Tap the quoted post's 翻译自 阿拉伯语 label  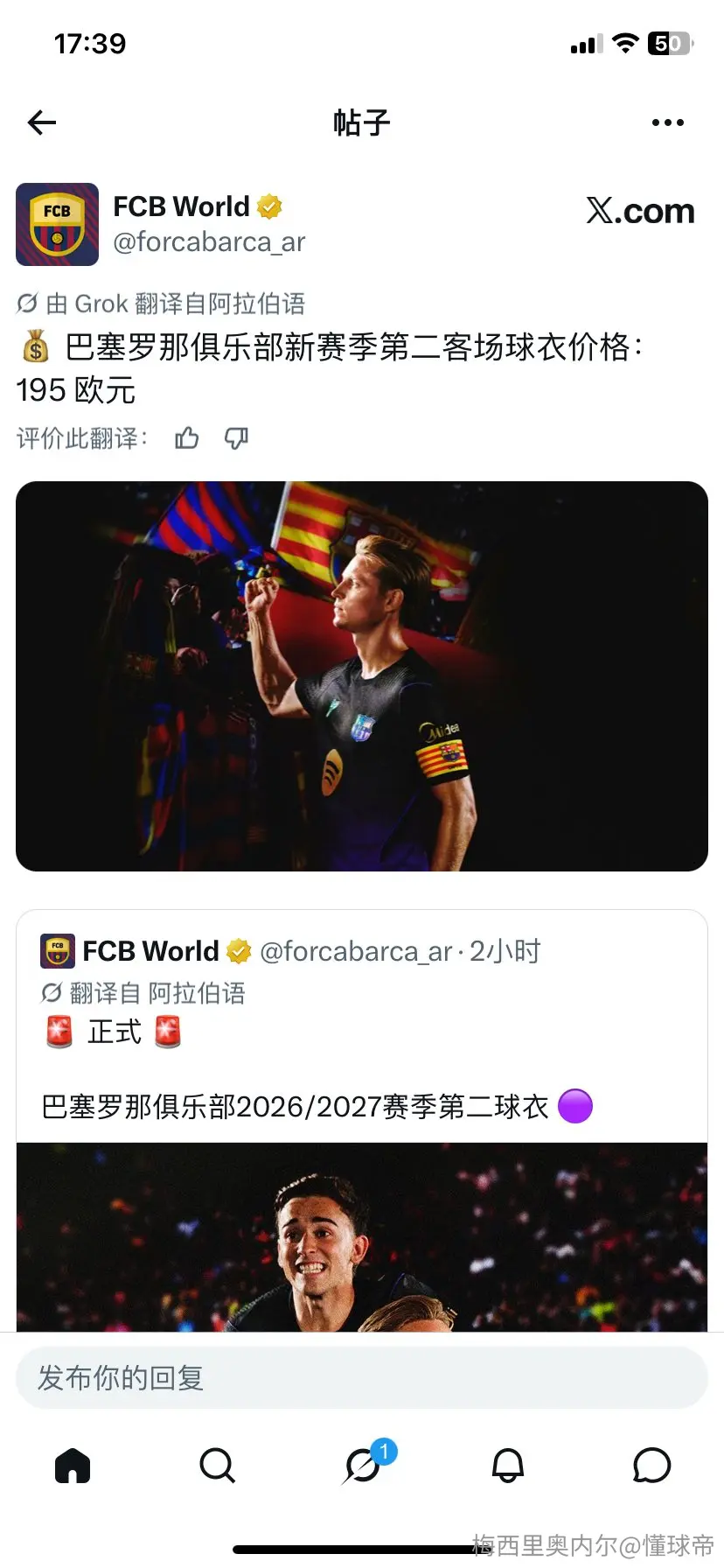(157, 993)
